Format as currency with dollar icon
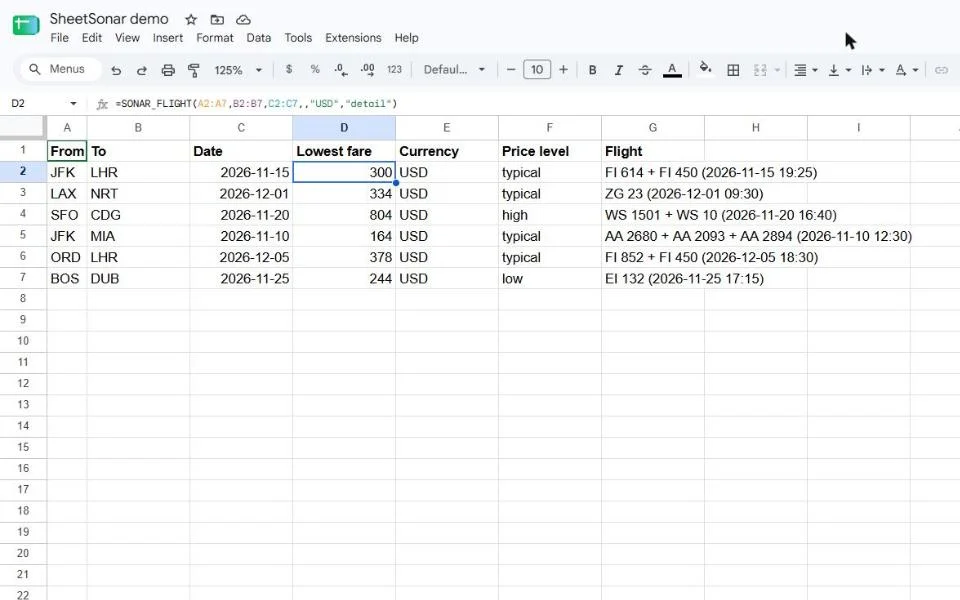The height and width of the screenshot is (600, 960). [289, 69]
